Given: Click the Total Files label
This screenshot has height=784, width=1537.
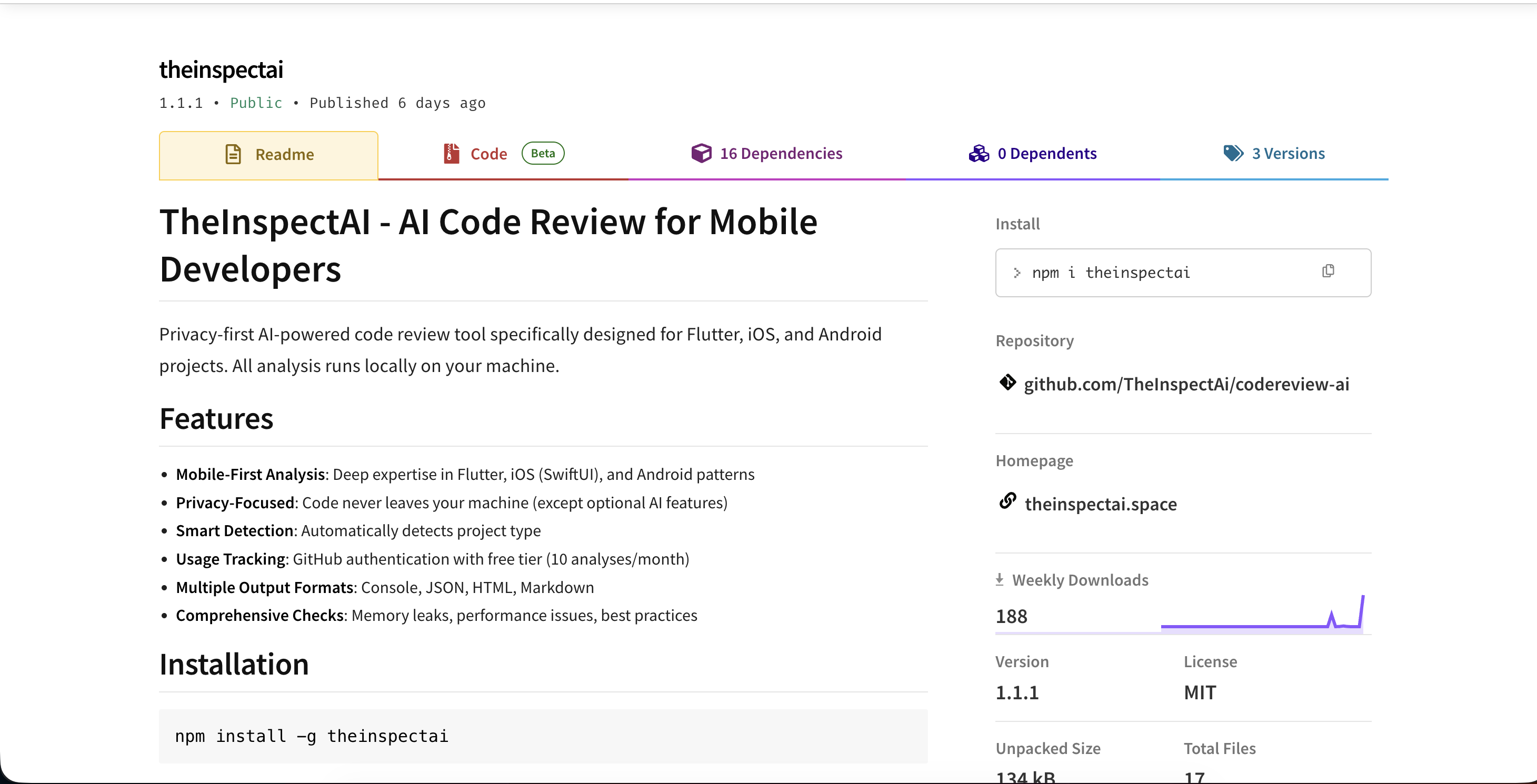Looking at the screenshot, I should click(1220, 749).
